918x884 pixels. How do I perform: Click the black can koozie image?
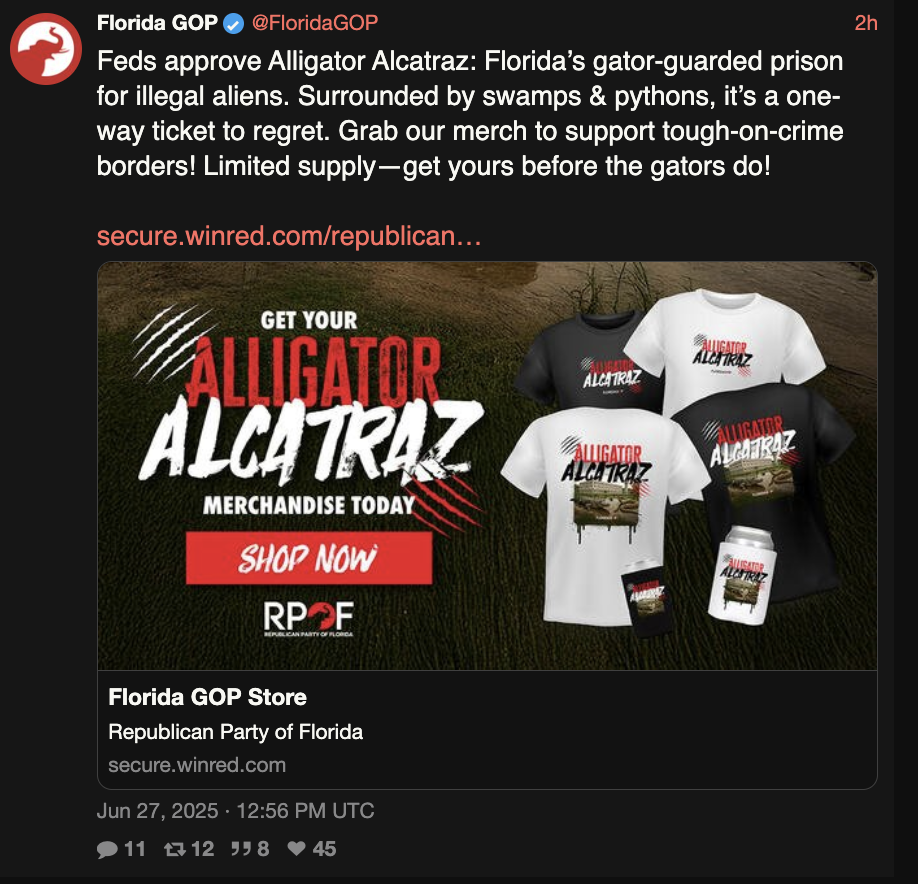click(646, 598)
